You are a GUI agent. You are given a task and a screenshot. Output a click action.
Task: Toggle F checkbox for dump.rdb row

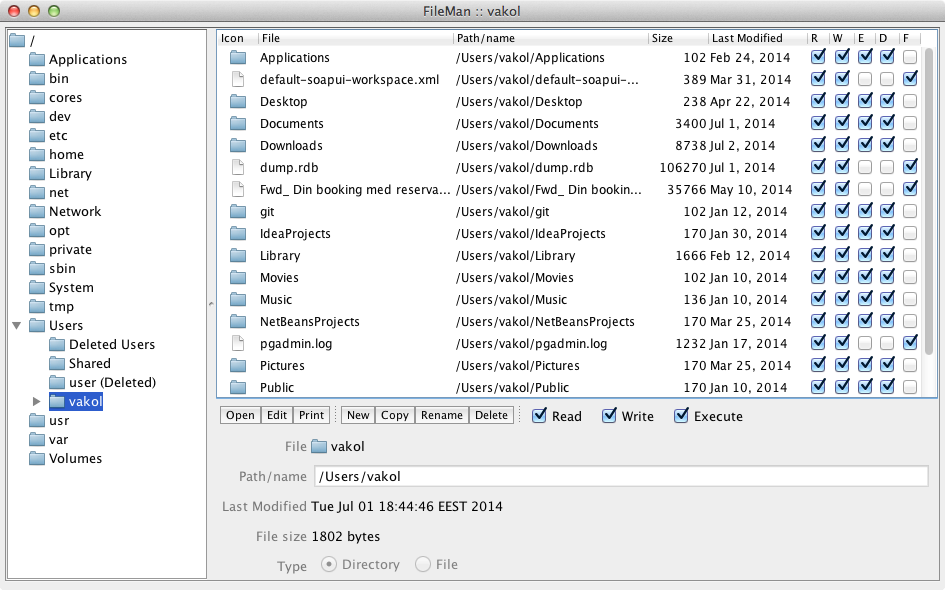pyautogui.click(x=910, y=166)
